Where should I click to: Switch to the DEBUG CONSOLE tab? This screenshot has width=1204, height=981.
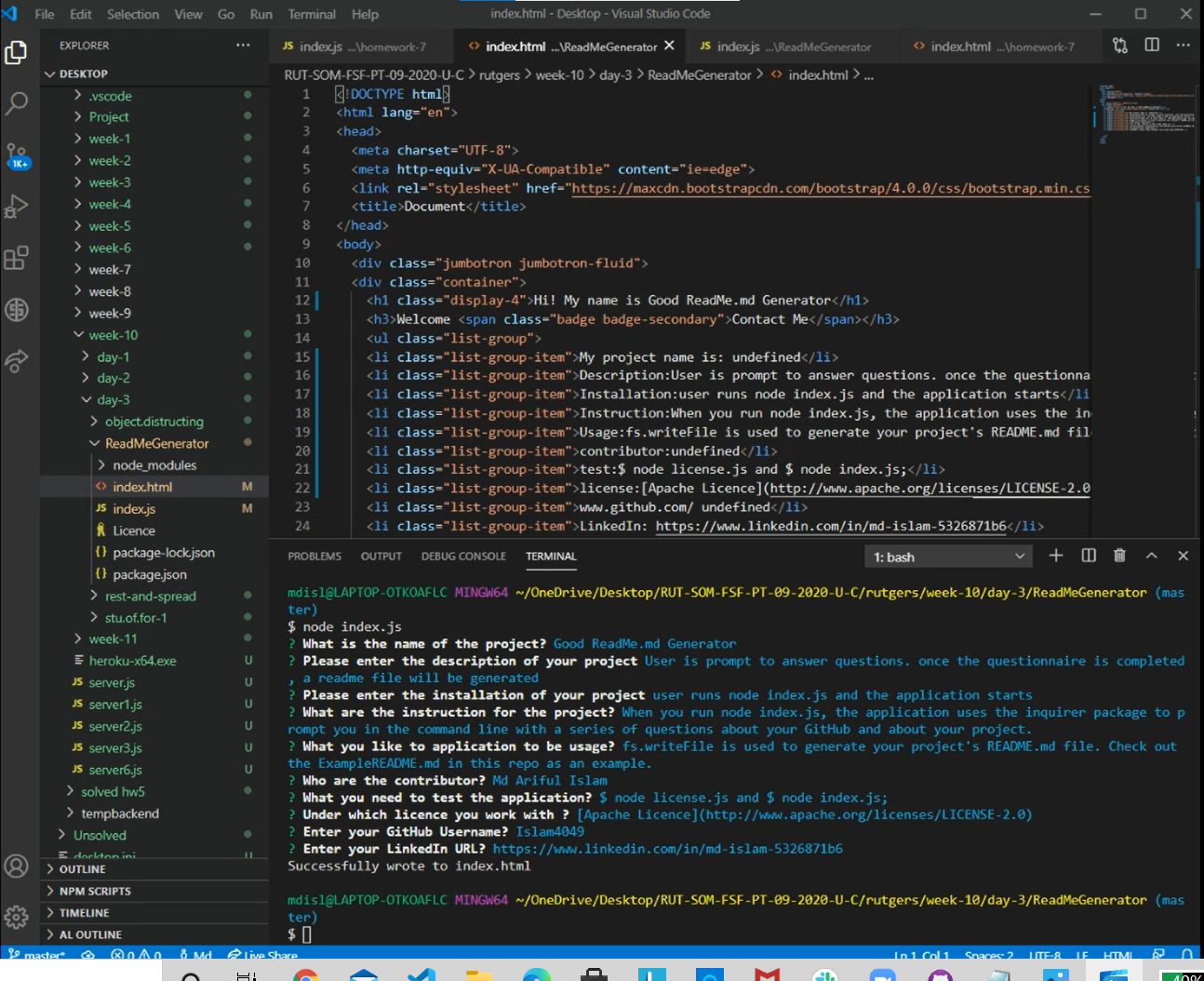(x=463, y=556)
